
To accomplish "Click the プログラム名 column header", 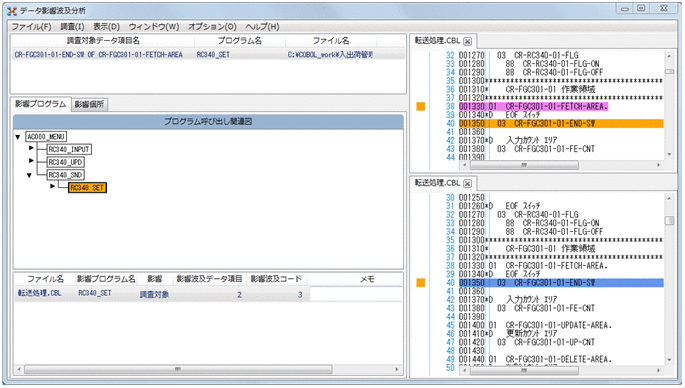I will (x=240, y=41).
